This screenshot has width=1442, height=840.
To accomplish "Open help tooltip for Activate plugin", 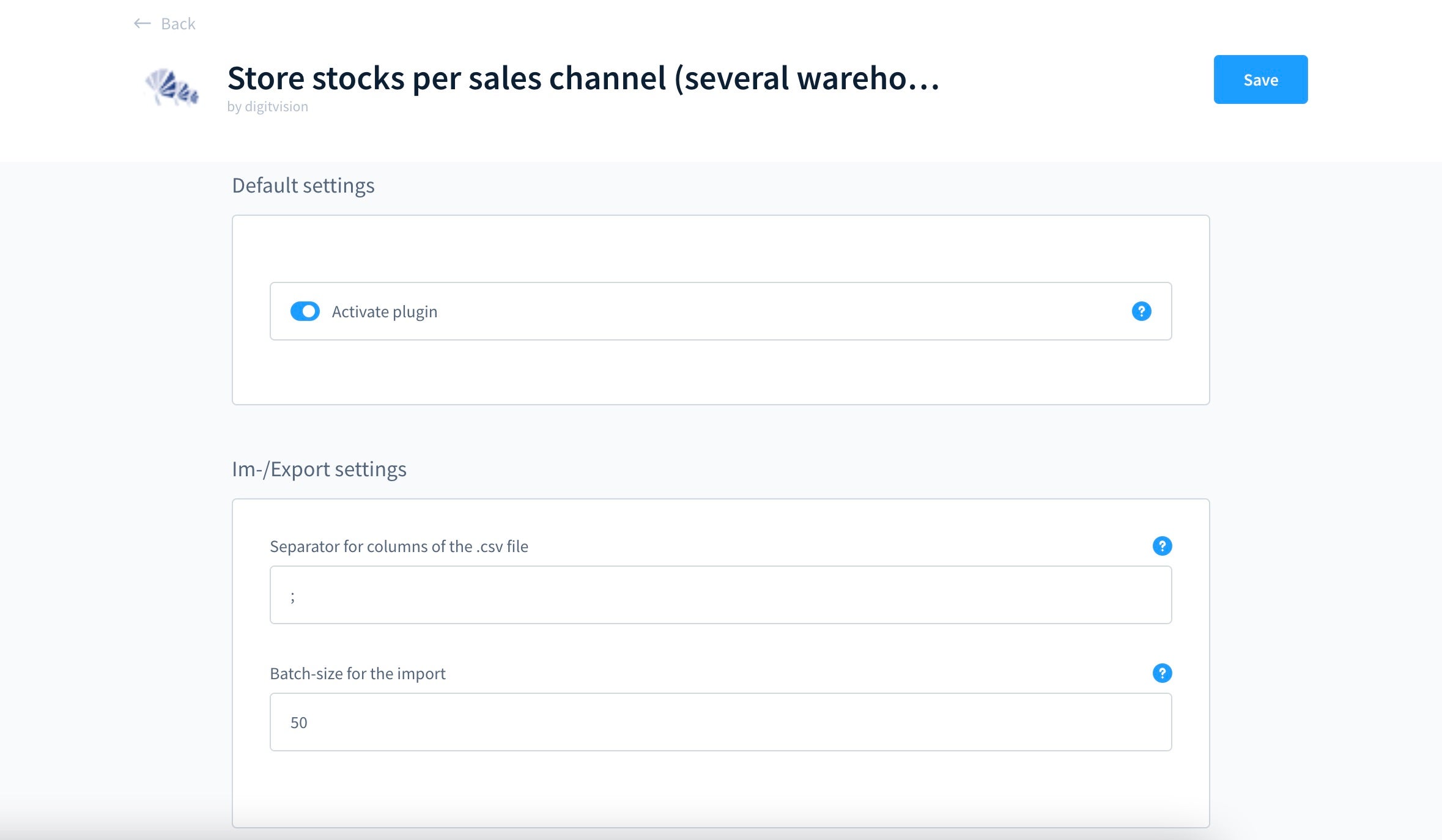I will [1141, 311].
